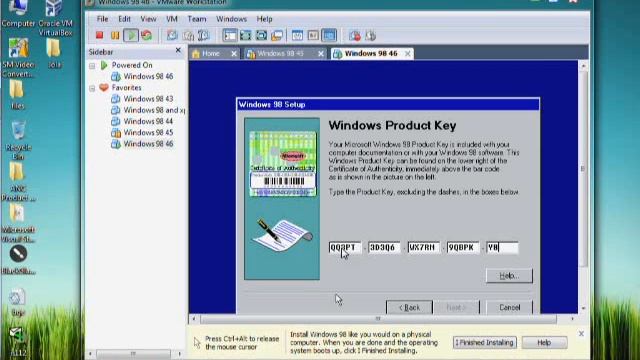
Task: Open the SM Video Converter desktop icon
Action: [18, 58]
